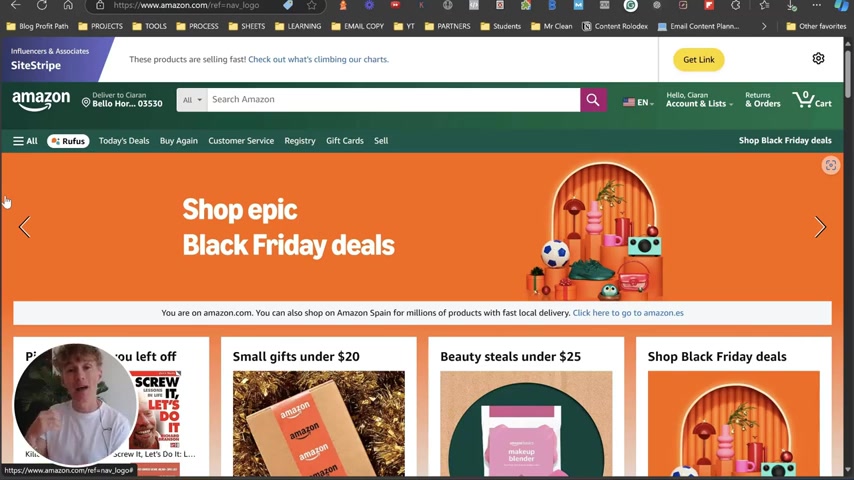Select Gift Cards in navigation bar
The height and width of the screenshot is (480, 854).
click(345, 141)
